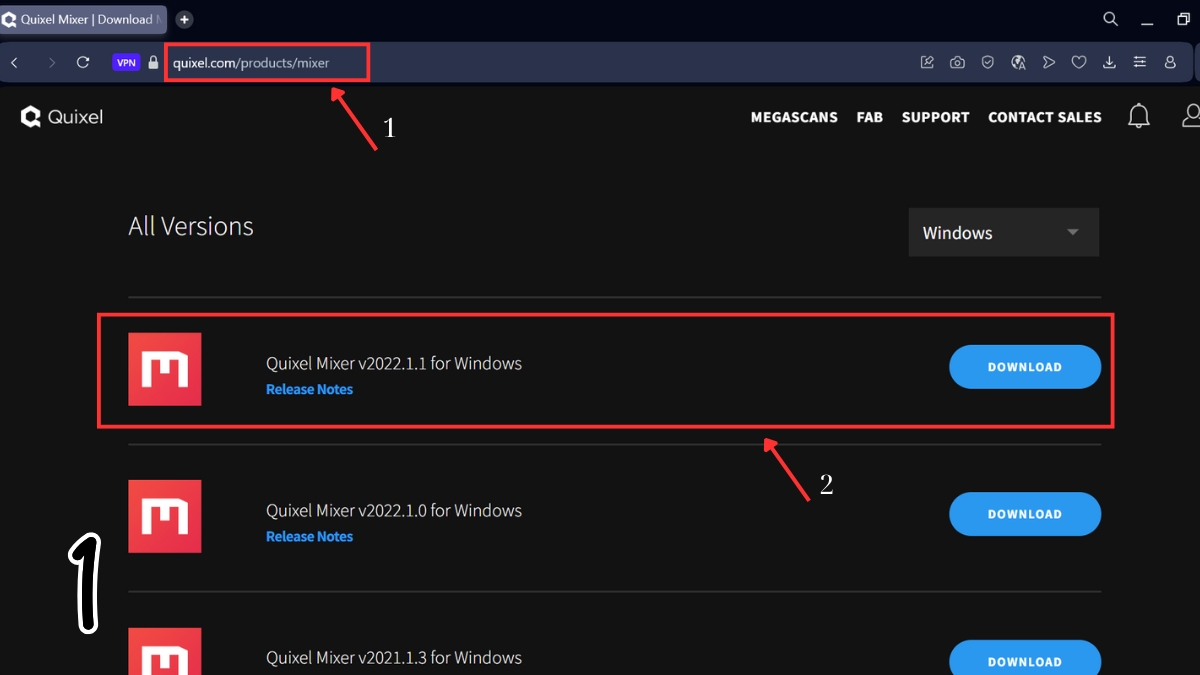The image size is (1200, 675).
Task: Open Release Notes for v2022.1.1
Action: (309, 389)
